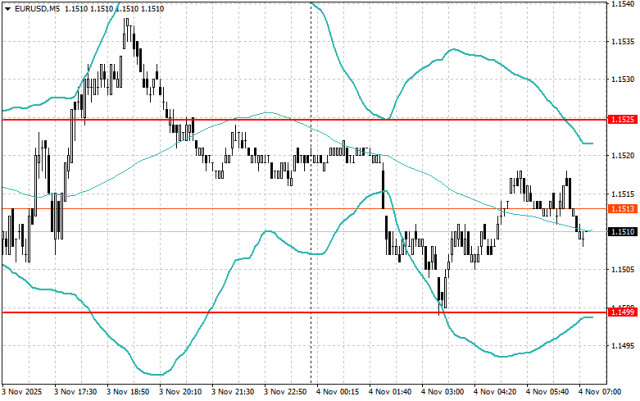Click the 1.1530 price scale value

[622, 79]
